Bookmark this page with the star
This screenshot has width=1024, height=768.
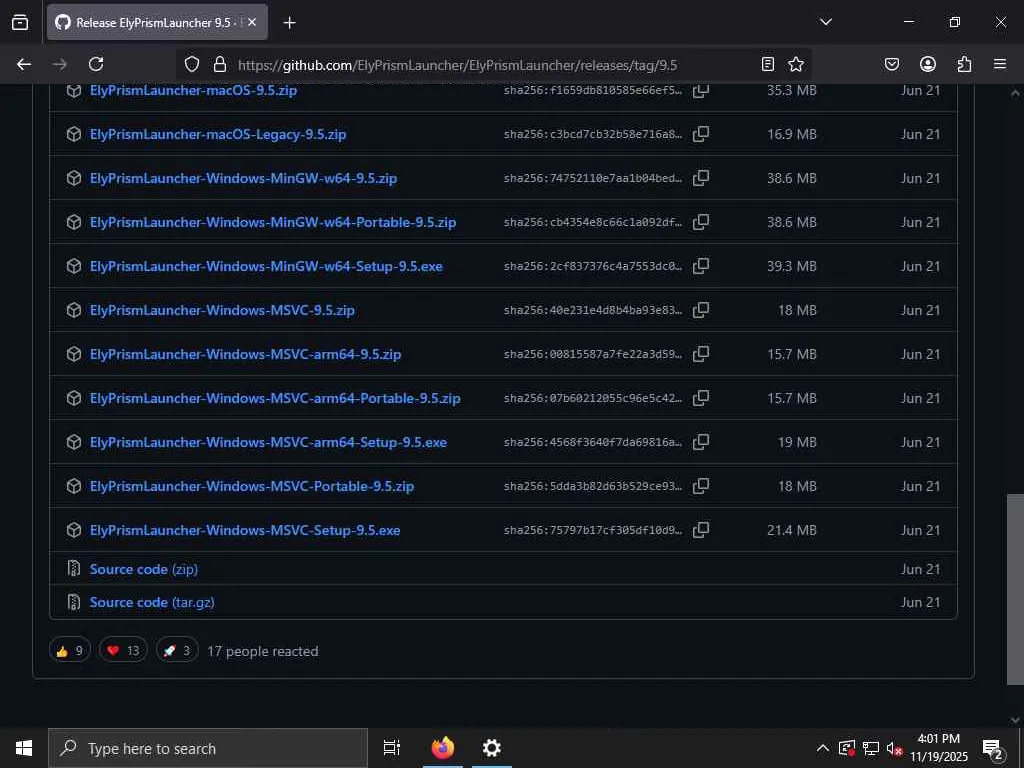coord(795,64)
